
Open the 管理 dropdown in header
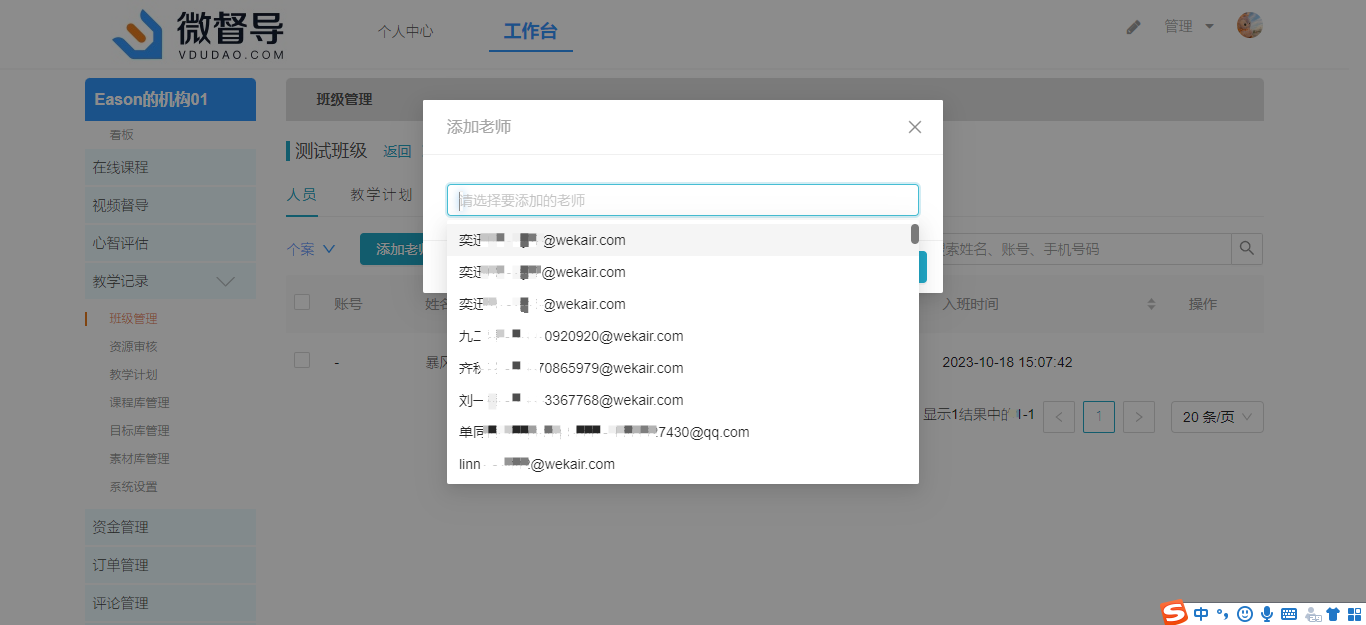click(1189, 26)
